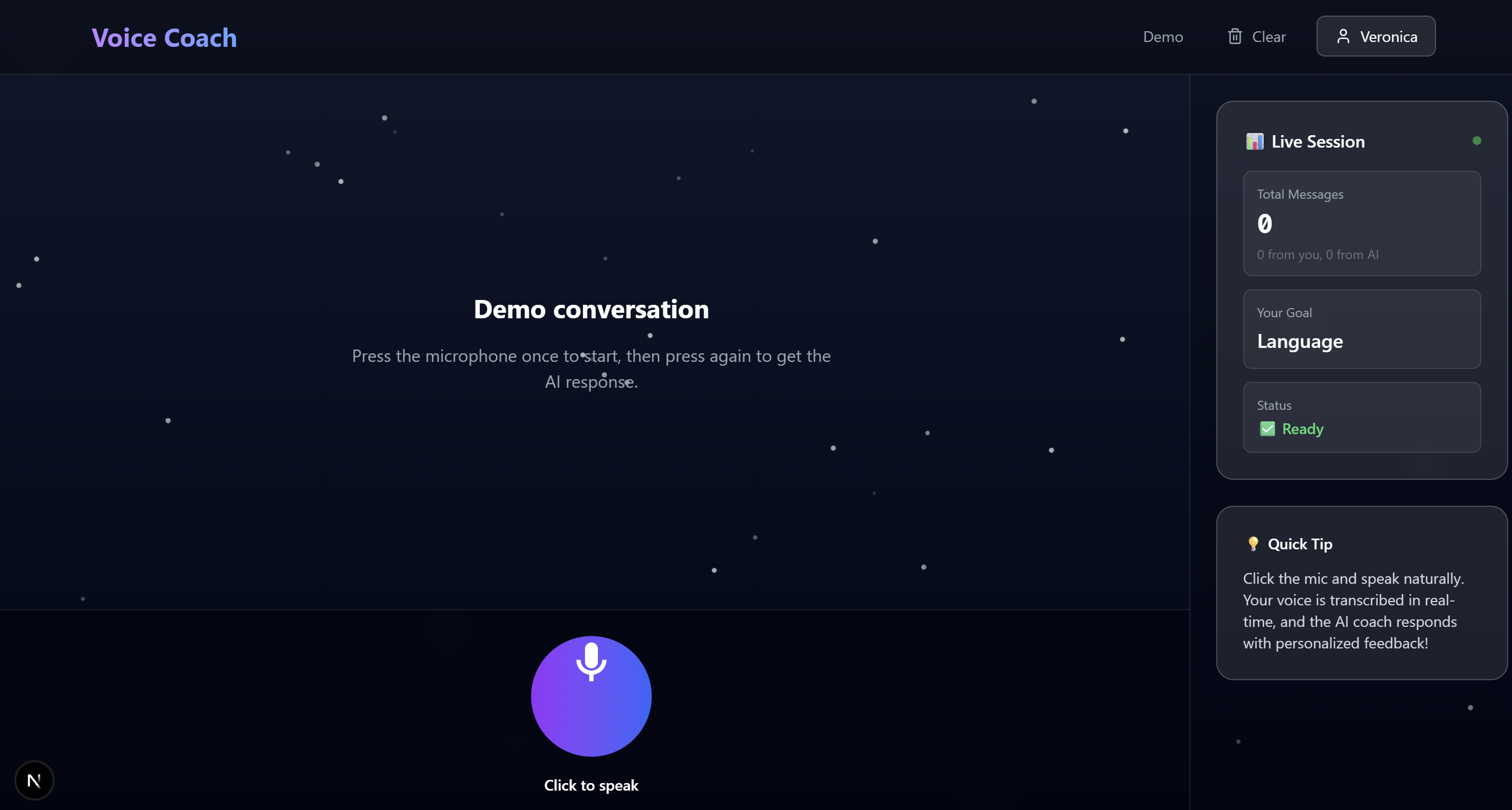Click the zero messages count
Image resolution: width=1512 pixels, height=810 pixels.
(1264, 224)
